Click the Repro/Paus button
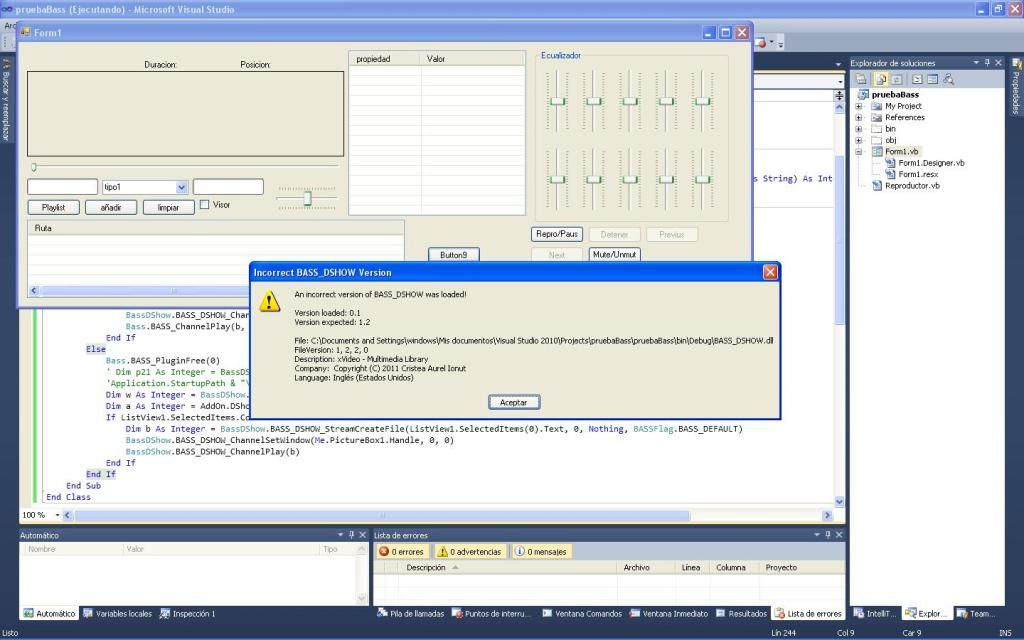 point(557,234)
